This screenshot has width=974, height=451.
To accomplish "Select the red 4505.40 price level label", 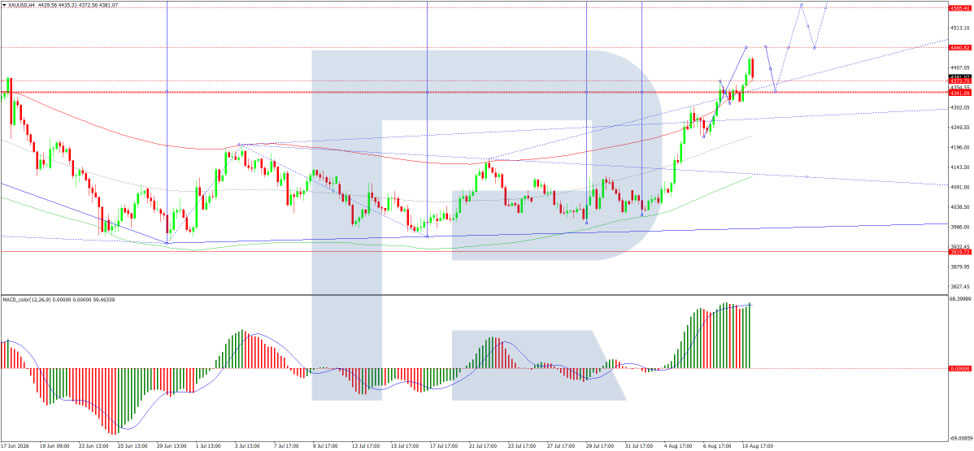I will click(x=960, y=7).
